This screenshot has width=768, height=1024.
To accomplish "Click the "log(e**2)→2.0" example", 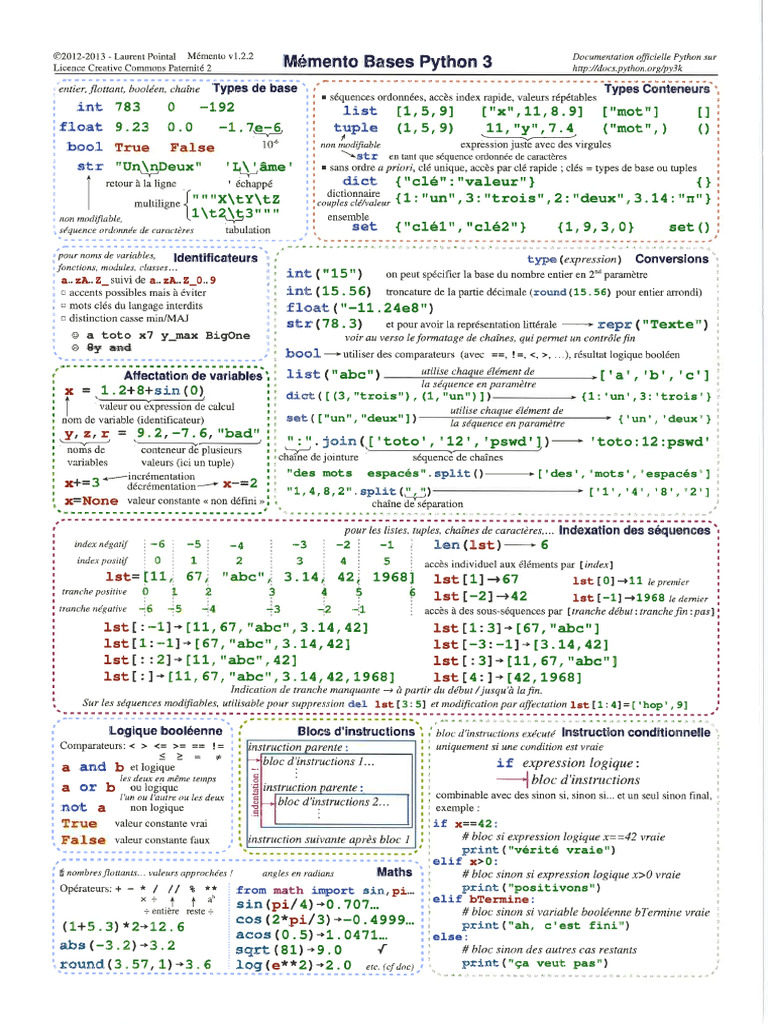I will 294,965.
